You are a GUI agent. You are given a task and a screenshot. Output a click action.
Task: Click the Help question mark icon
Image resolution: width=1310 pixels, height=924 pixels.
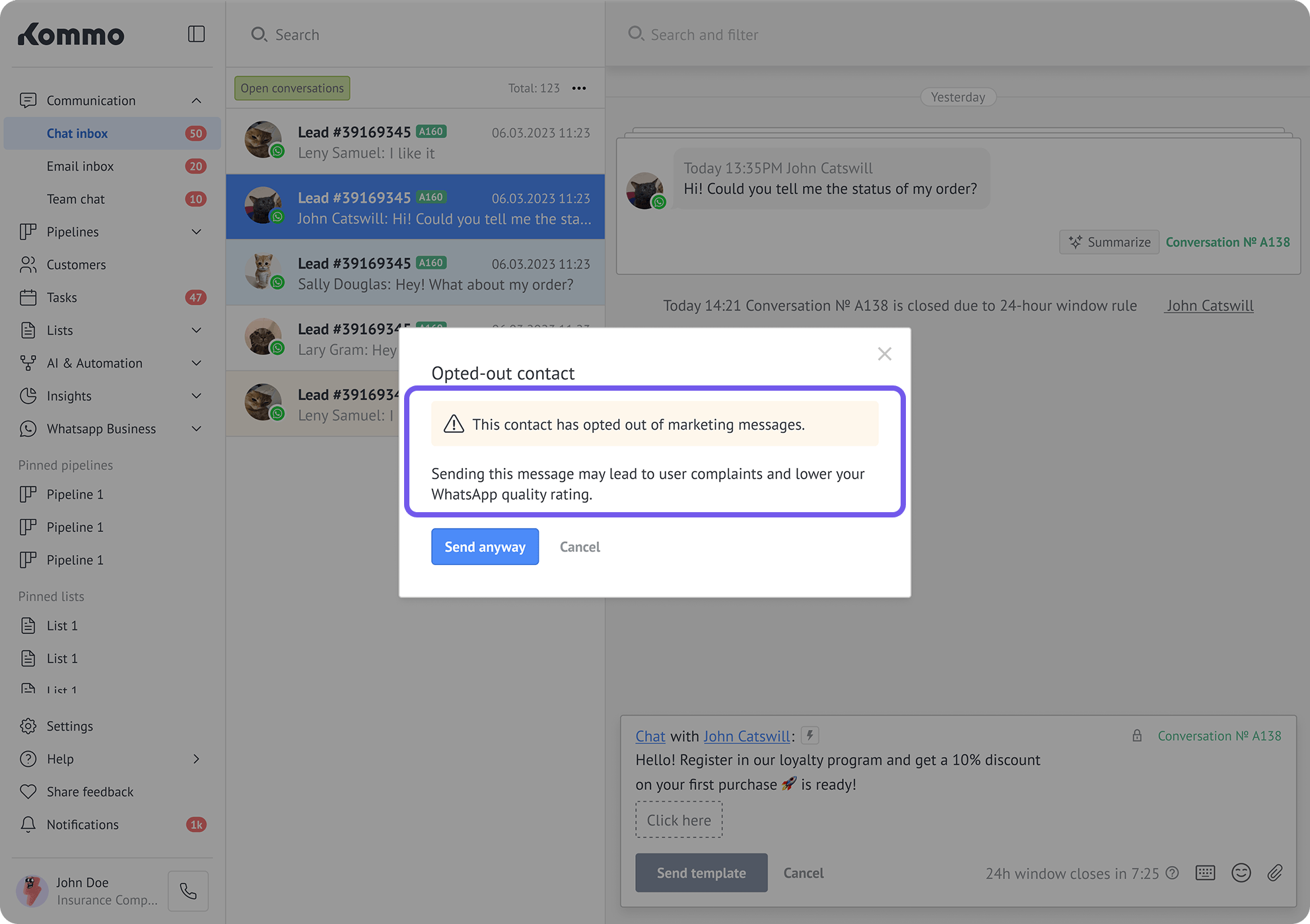point(28,759)
